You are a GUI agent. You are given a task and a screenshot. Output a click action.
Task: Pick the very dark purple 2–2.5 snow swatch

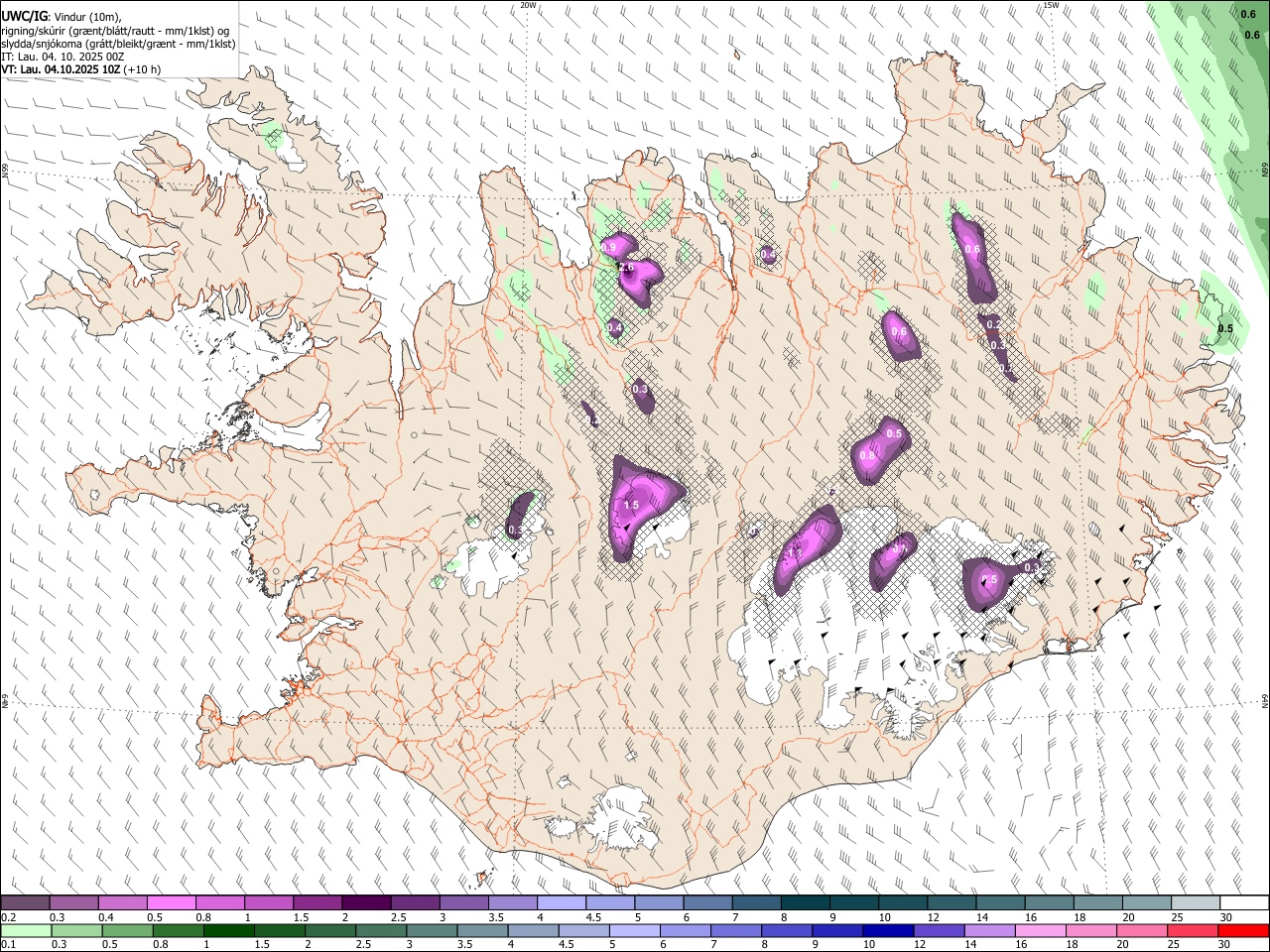click(366, 903)
